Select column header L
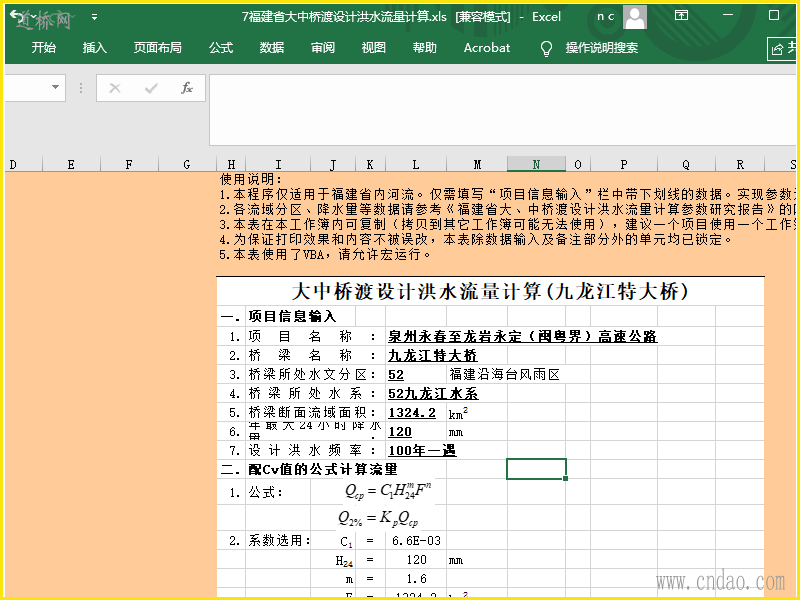800x600 pixels. 416,164
